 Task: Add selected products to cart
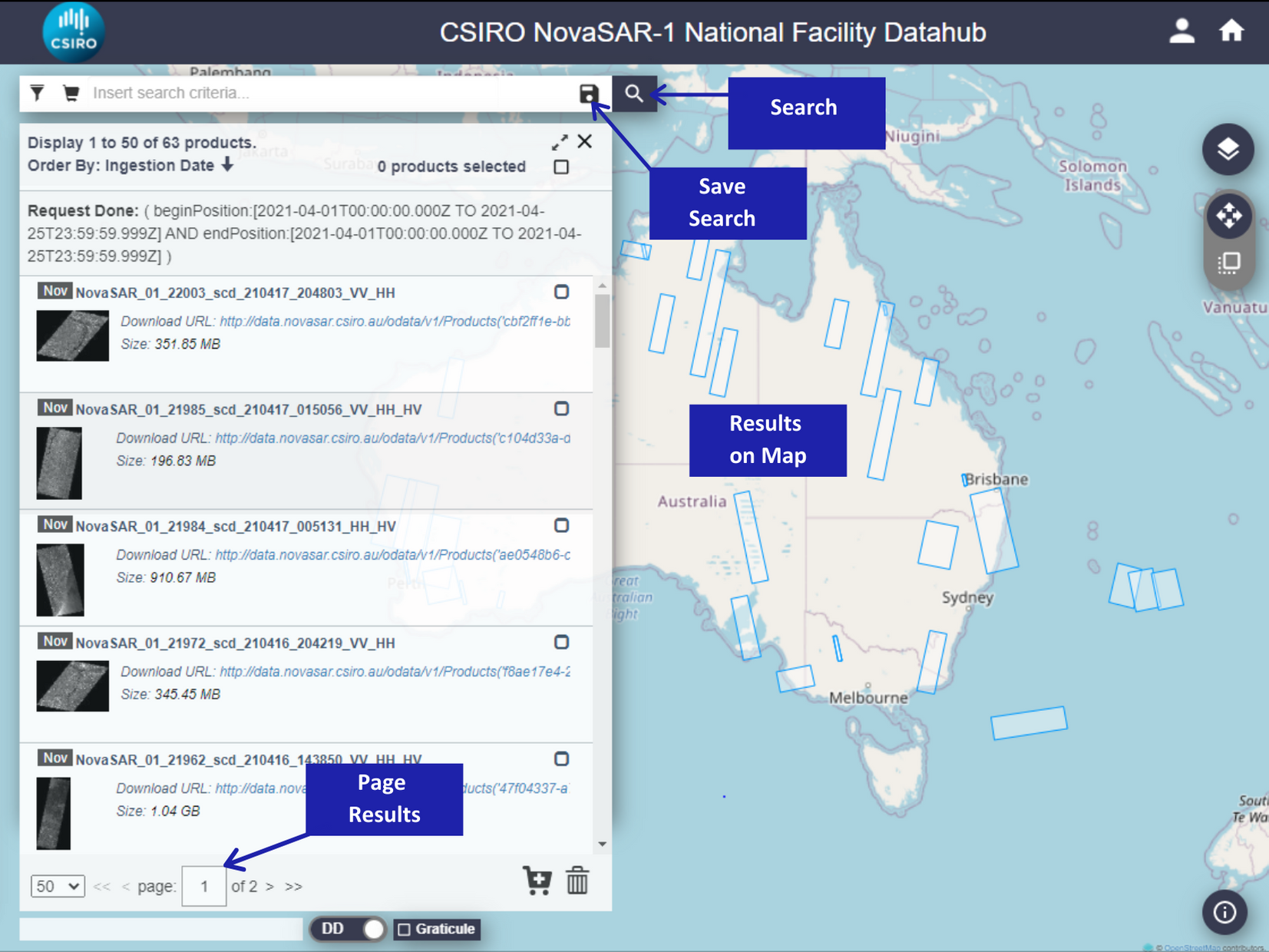(x=537, y=881)
